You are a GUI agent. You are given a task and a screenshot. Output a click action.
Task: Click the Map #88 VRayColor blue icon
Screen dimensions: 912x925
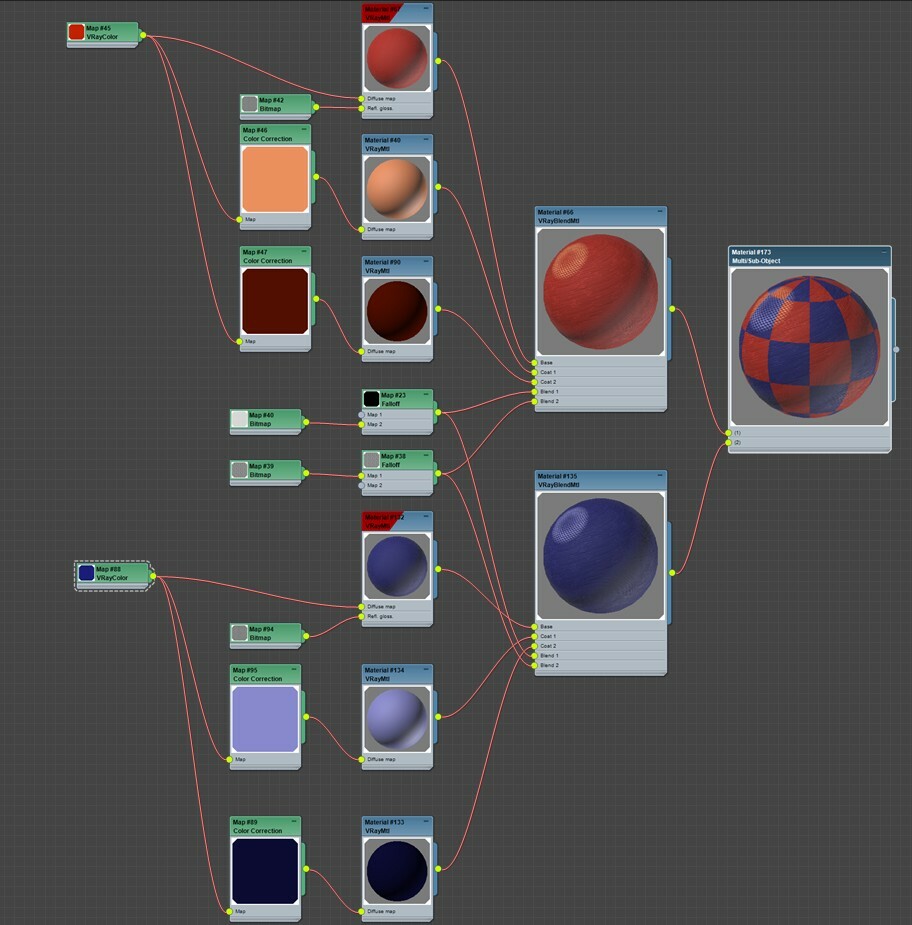click(85, 573)
